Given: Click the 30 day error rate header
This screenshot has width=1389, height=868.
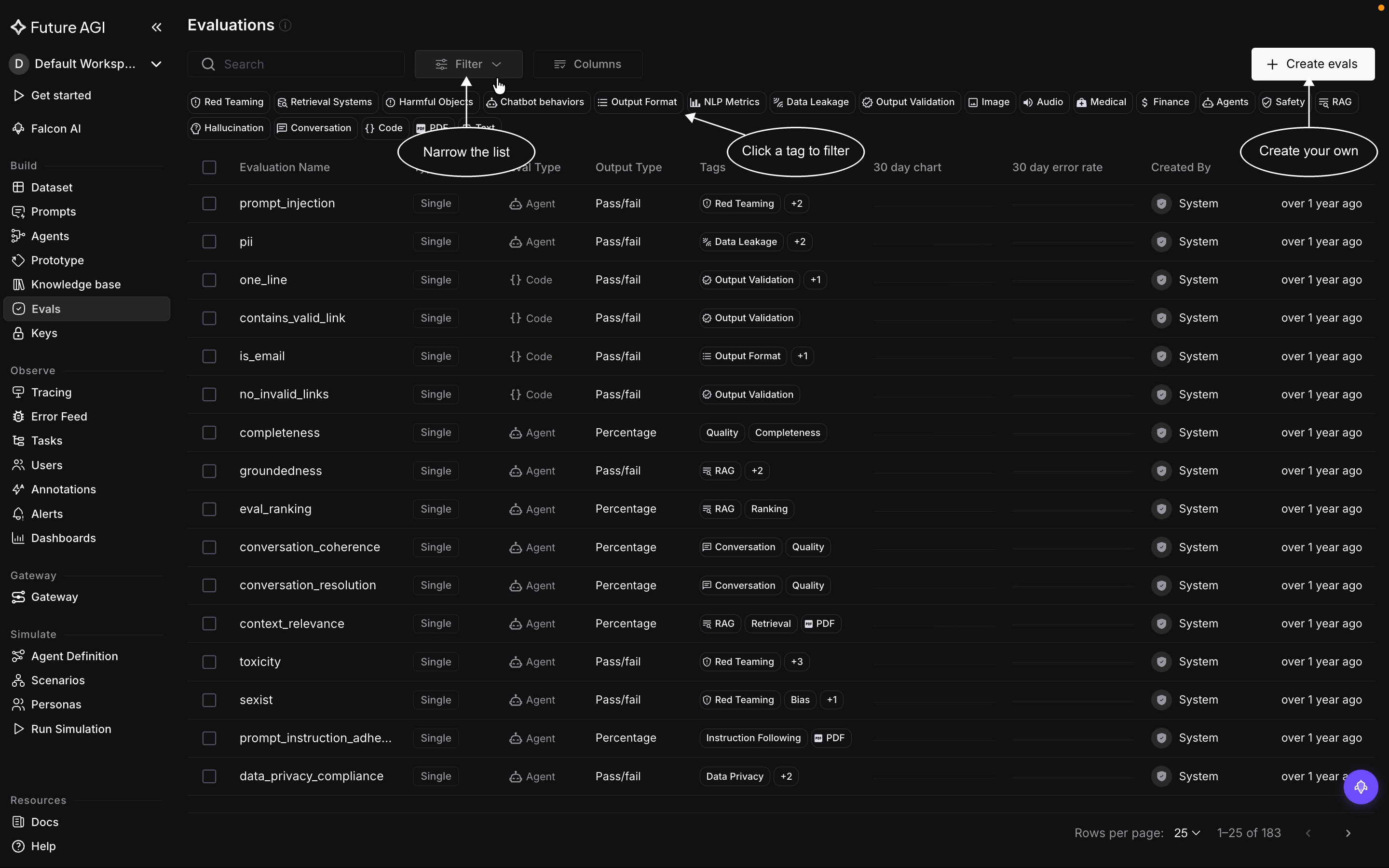Looking at the screenshot, I should pyautogui.click(x=1057, y=167).
